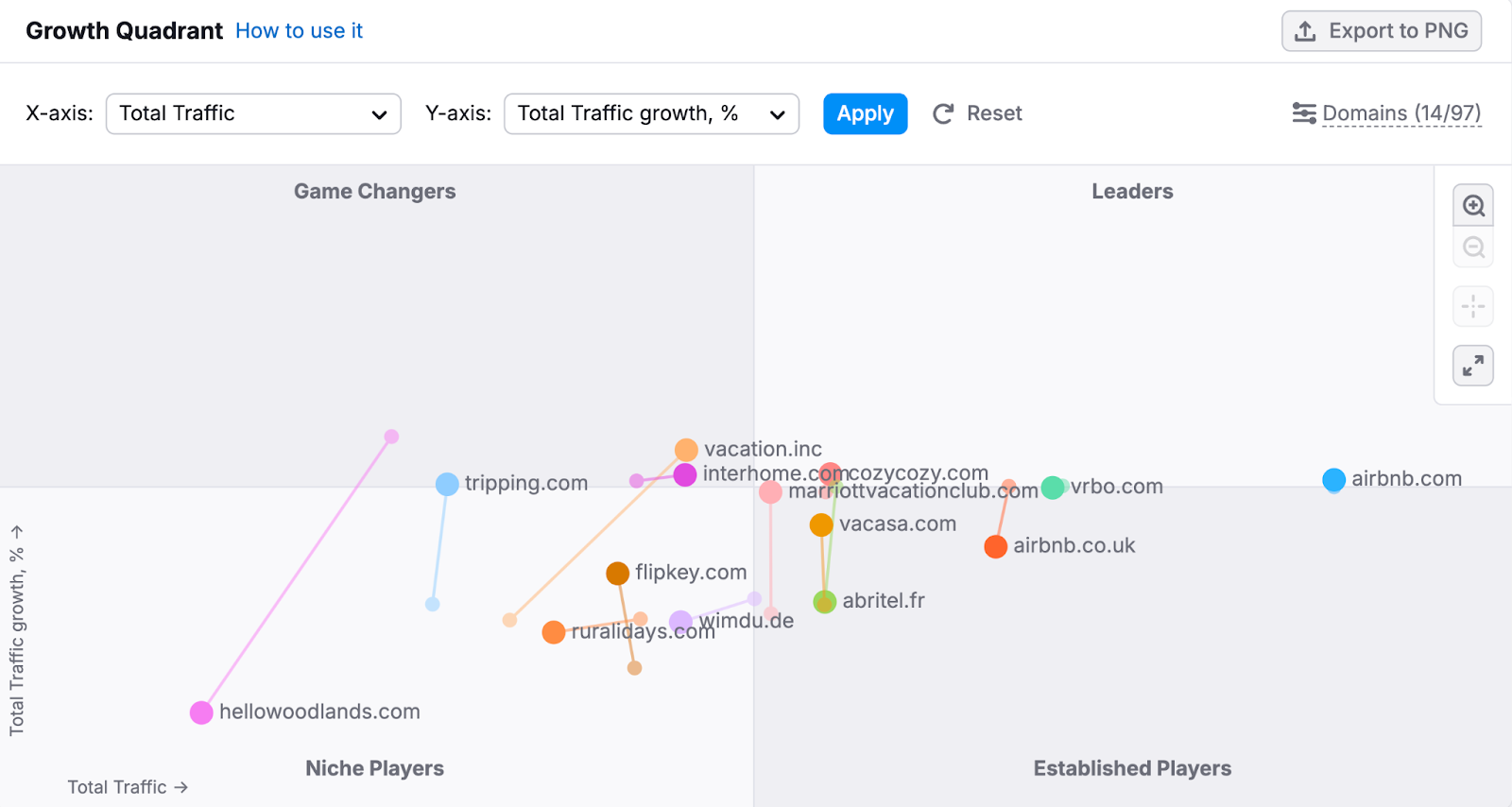Image resolution: width=1512 pixels, height=807 pixels.
Task: Select the hellowoodlands.com data point
Action: pyautogui.click(x=201, y=713)
